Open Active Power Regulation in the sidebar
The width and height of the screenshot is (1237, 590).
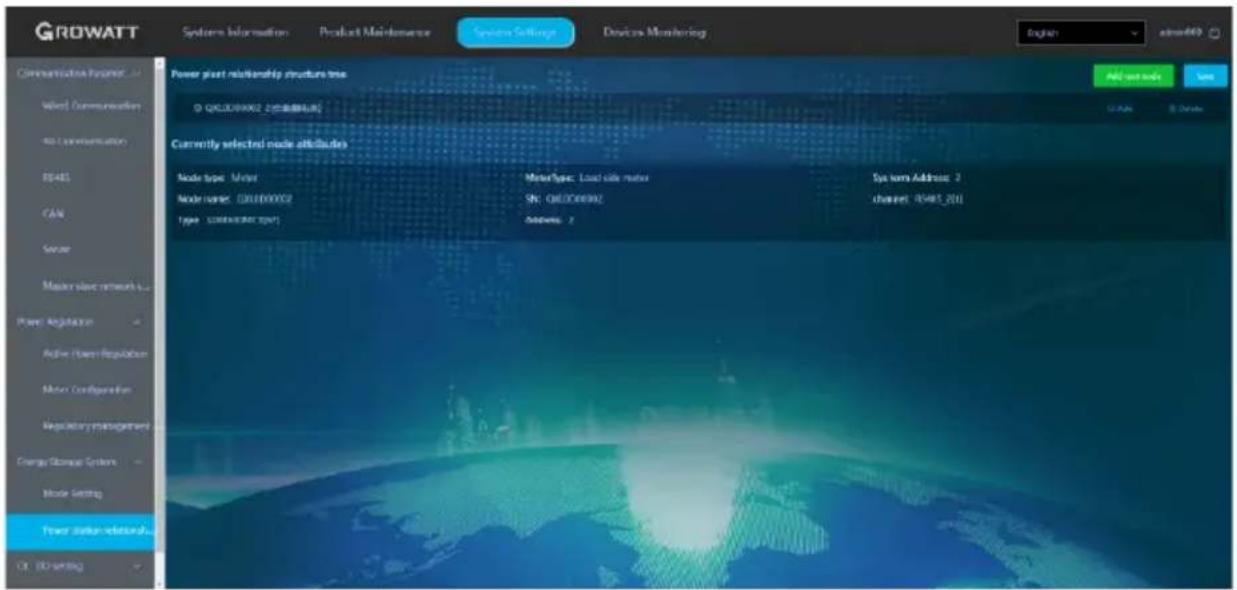(97, 354)
